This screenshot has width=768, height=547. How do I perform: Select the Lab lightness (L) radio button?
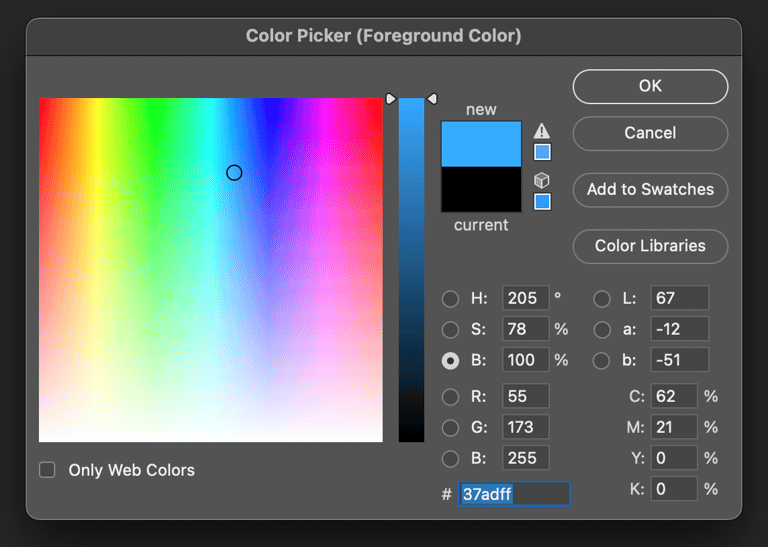(602, 298)
